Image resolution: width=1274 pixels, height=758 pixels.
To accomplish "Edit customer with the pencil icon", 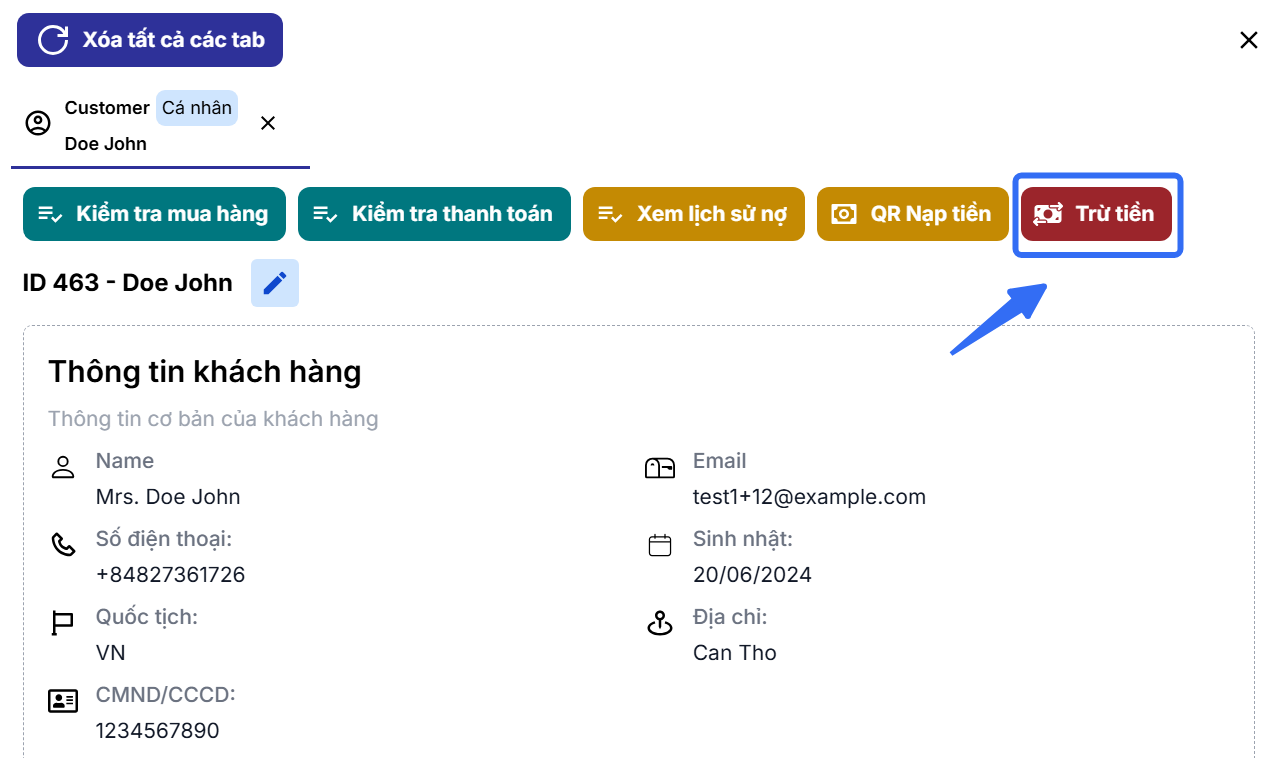I will click(x=275, y=283).
